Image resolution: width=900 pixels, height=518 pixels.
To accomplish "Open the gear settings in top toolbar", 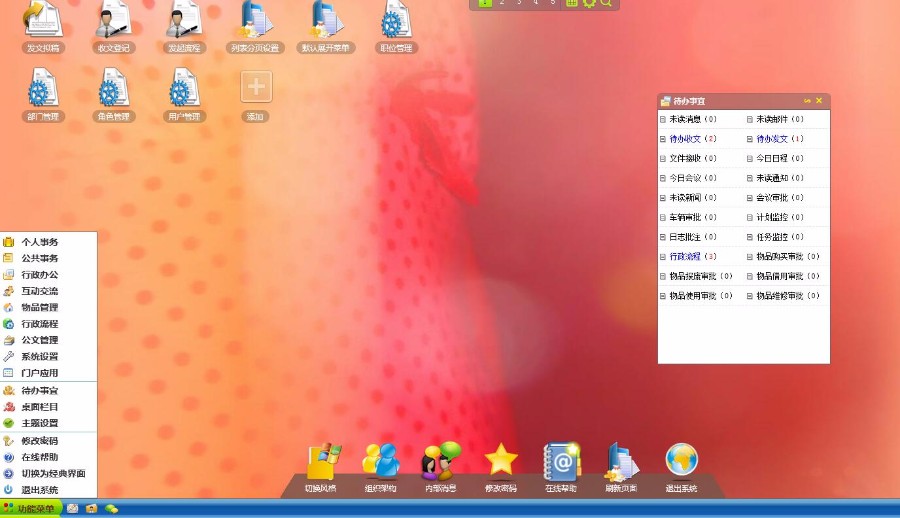I will click(589, 4).
